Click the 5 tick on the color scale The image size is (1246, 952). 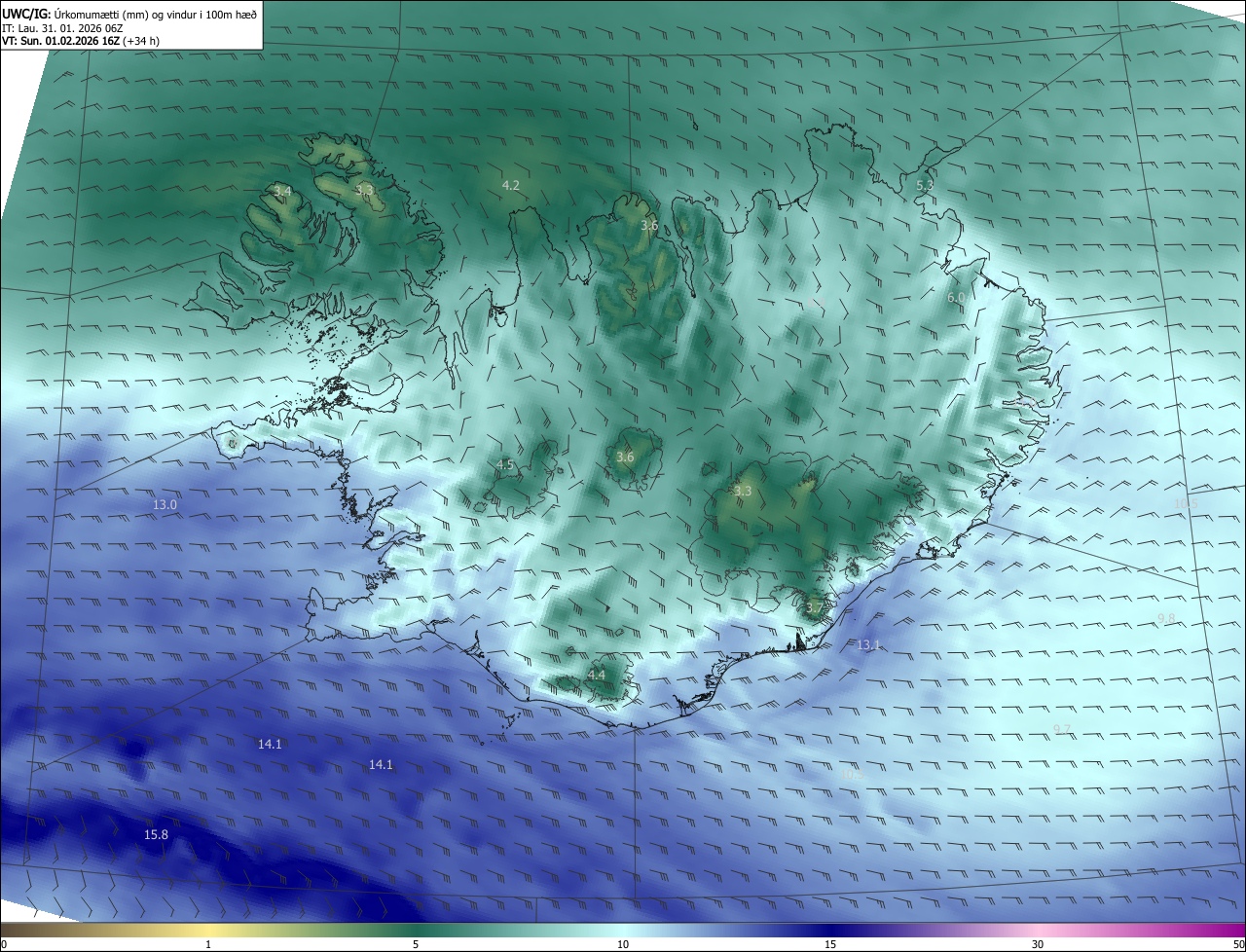point(416,944)
